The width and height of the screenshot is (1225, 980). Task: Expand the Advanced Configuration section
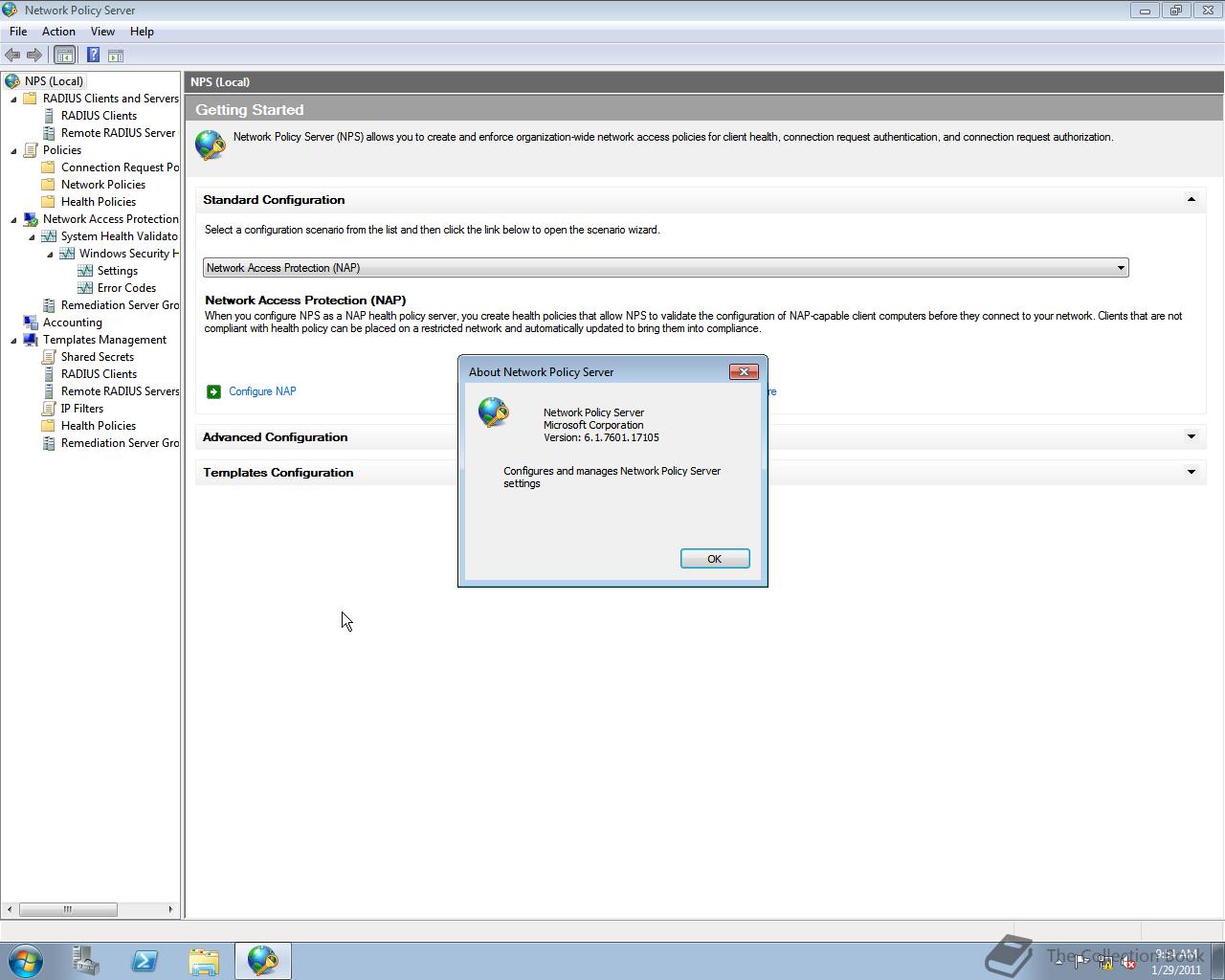point(1192,436)
